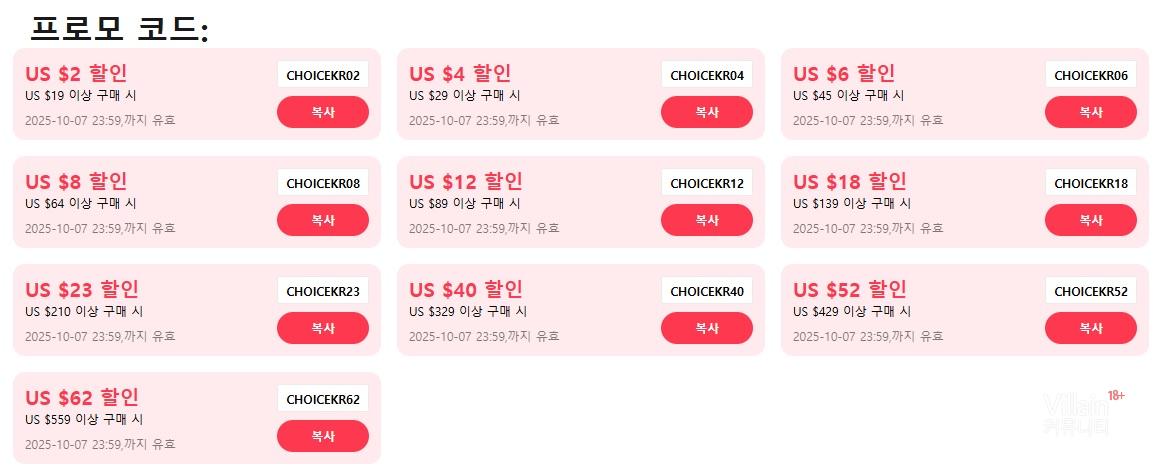Click the Villain 18+ watermark logo
This screenshot has height=471, width=1160.
click(x=1082, y=413)
